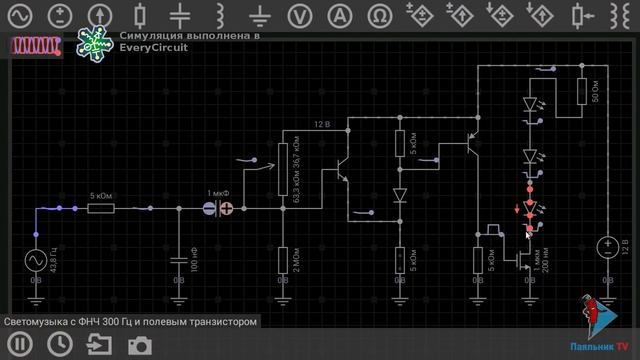Click the "2 МОм" value label
640x360 pixels.
point(297,260)
